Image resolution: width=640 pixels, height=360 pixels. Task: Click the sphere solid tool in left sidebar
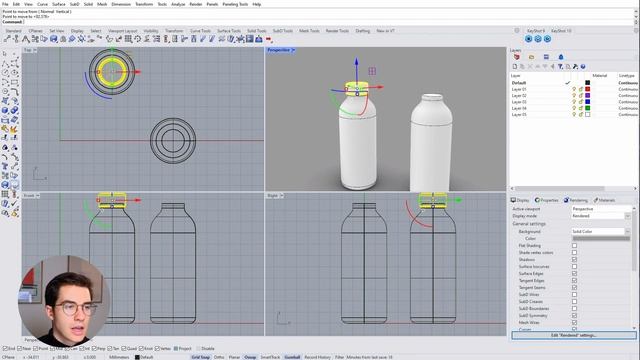5,110
